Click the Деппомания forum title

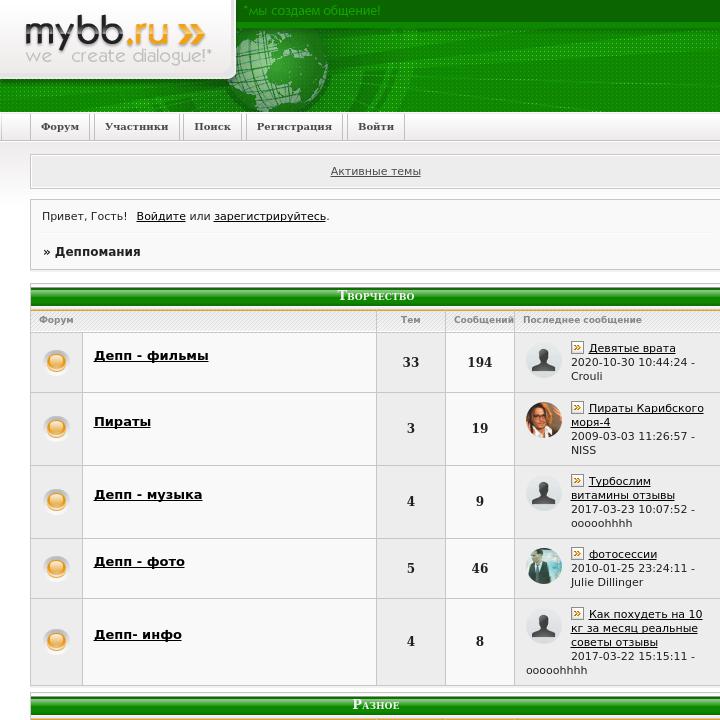click(98, 252)
